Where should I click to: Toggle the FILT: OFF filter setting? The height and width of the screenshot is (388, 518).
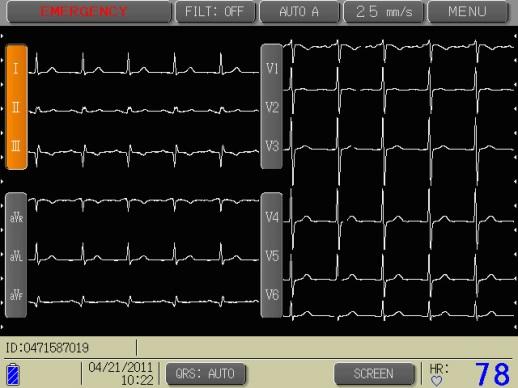pyautogui.click(x=215, y=12)
